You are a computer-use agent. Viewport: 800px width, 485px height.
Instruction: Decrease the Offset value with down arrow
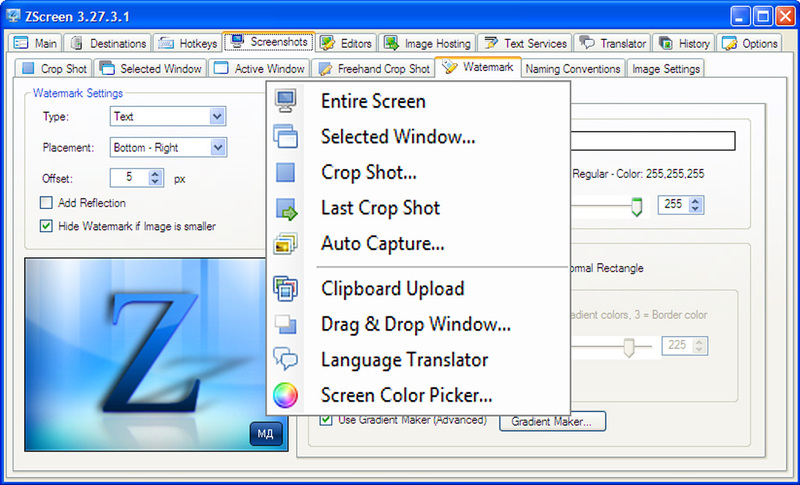point(155,182)
